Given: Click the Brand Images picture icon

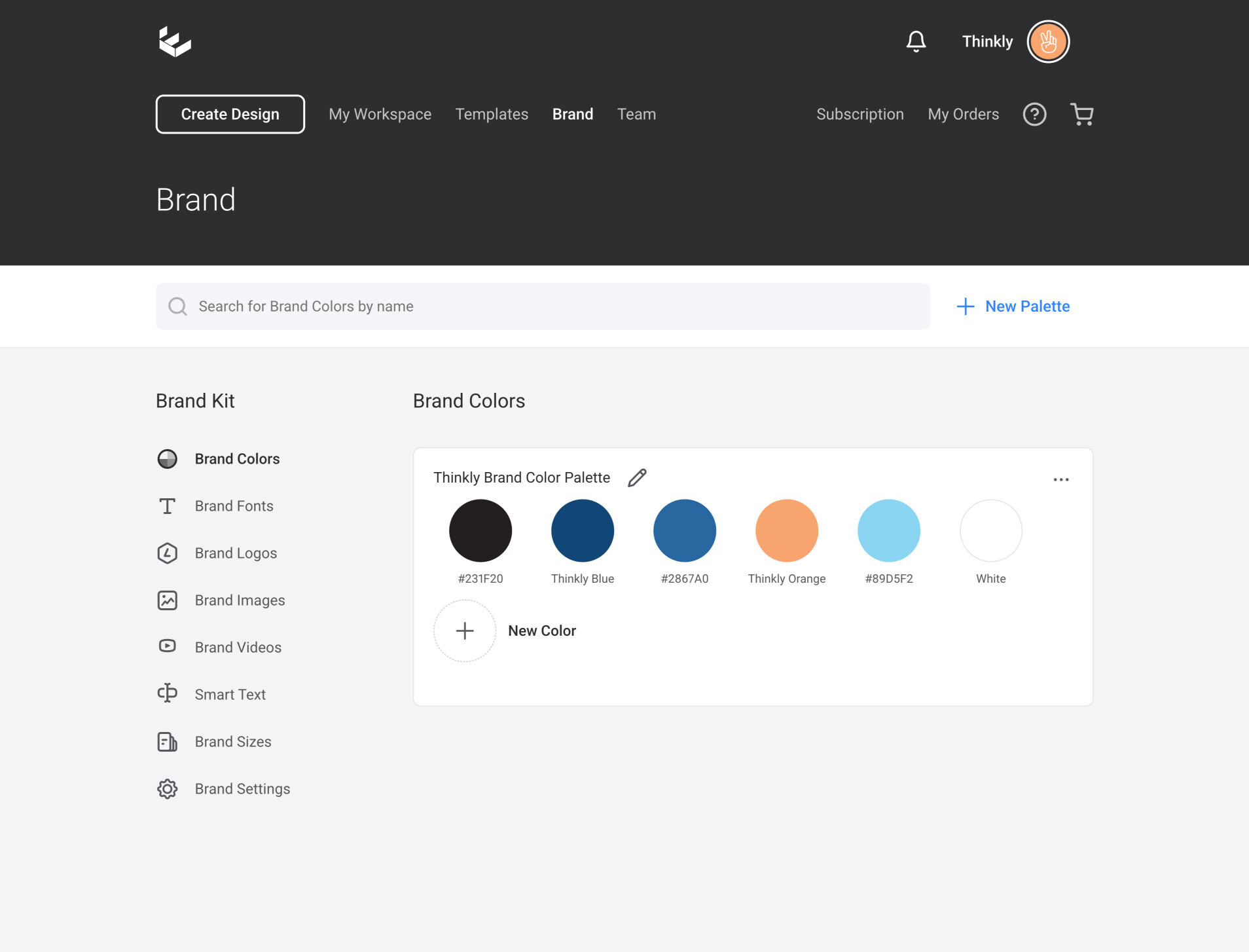Looking at the screenshot, I should pos(168,600).
